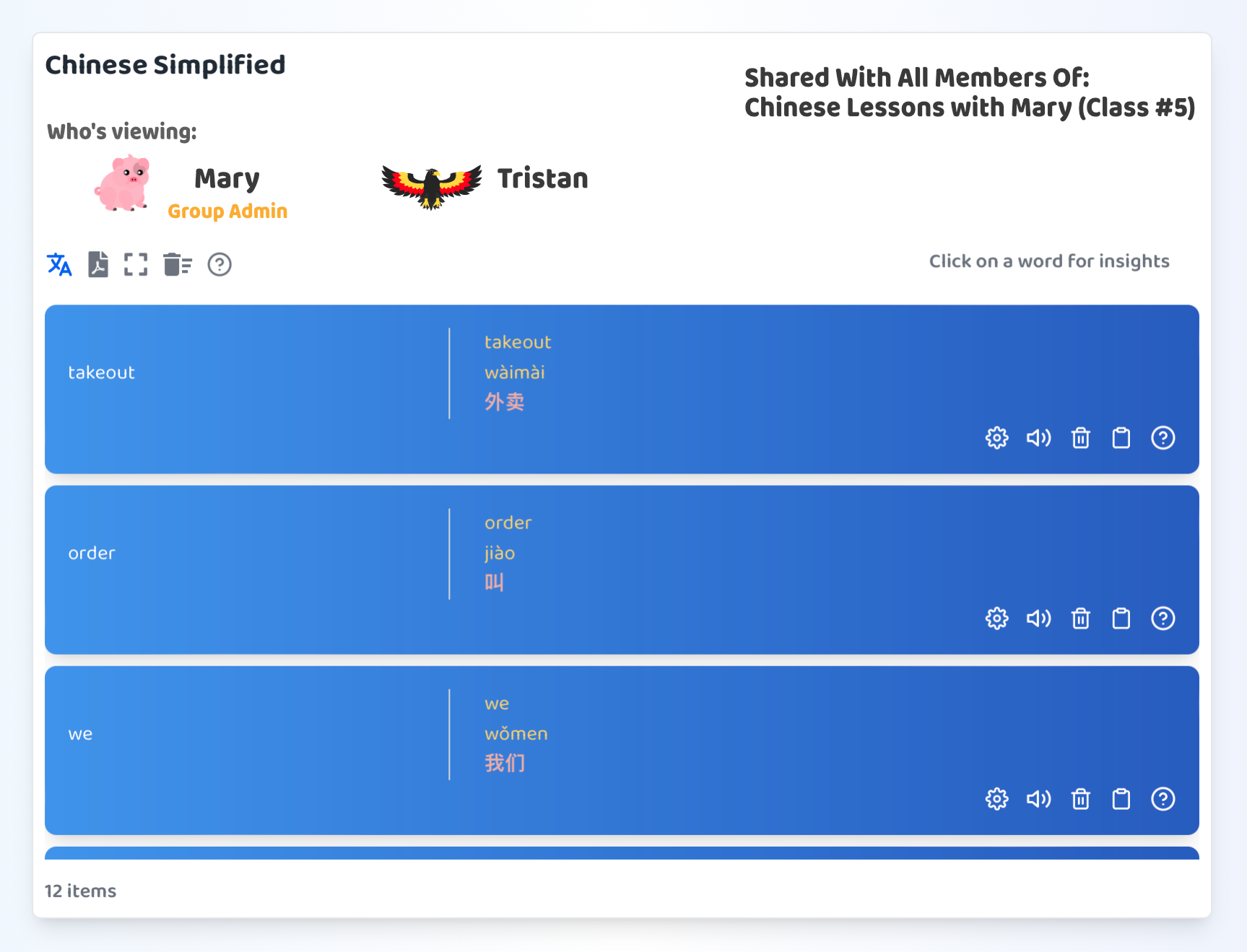Delete the takeout card
Screen dimensions: 1247x952
pos(1080,438)
